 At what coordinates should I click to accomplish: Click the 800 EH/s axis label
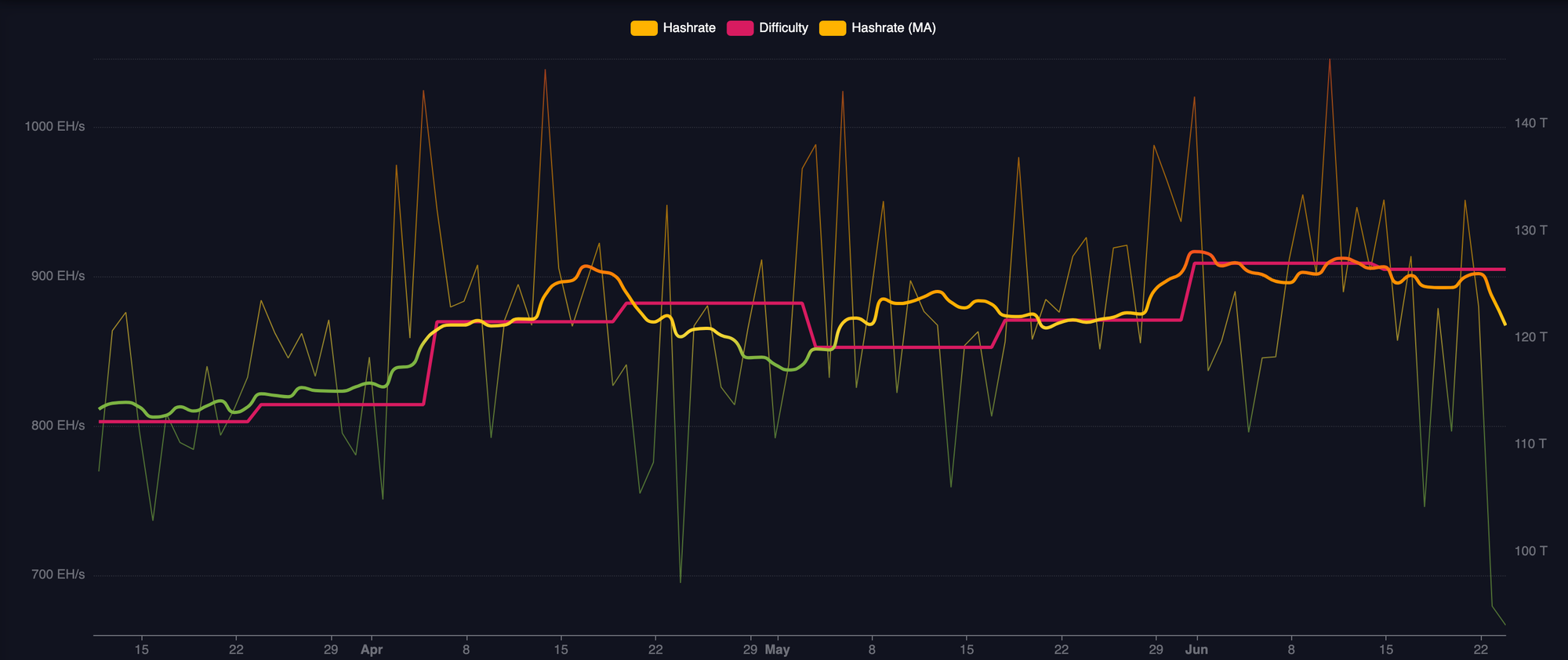tap(58, 426)
